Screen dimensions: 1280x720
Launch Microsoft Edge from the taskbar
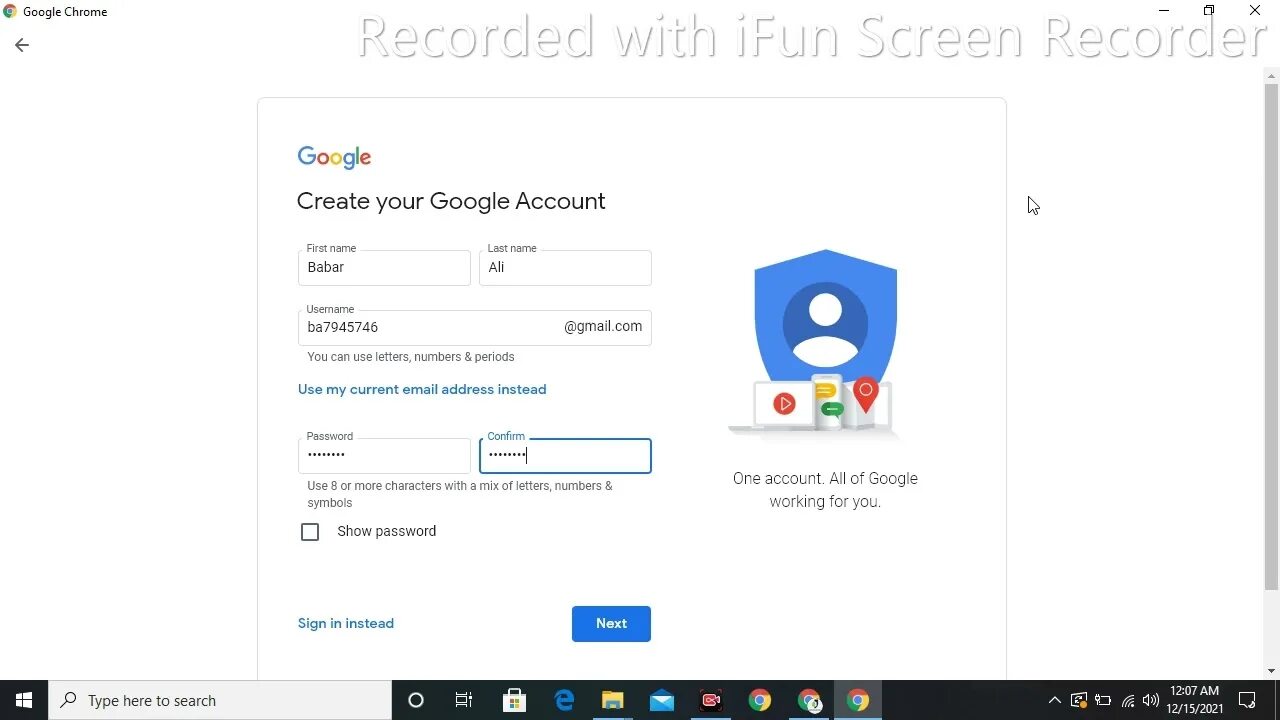click(x=564, y=700)
